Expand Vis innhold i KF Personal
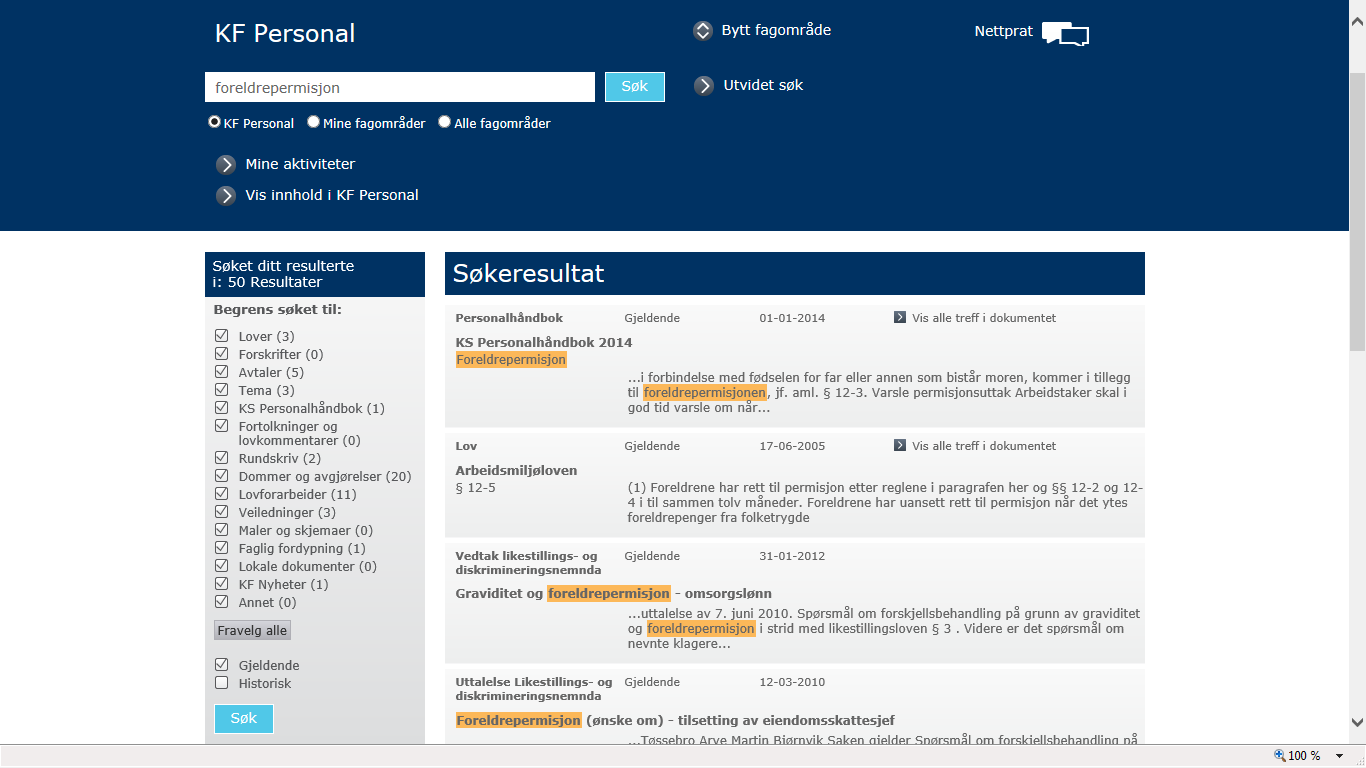The width and height of the screenshot is (1366, 768). pos(332,195)
